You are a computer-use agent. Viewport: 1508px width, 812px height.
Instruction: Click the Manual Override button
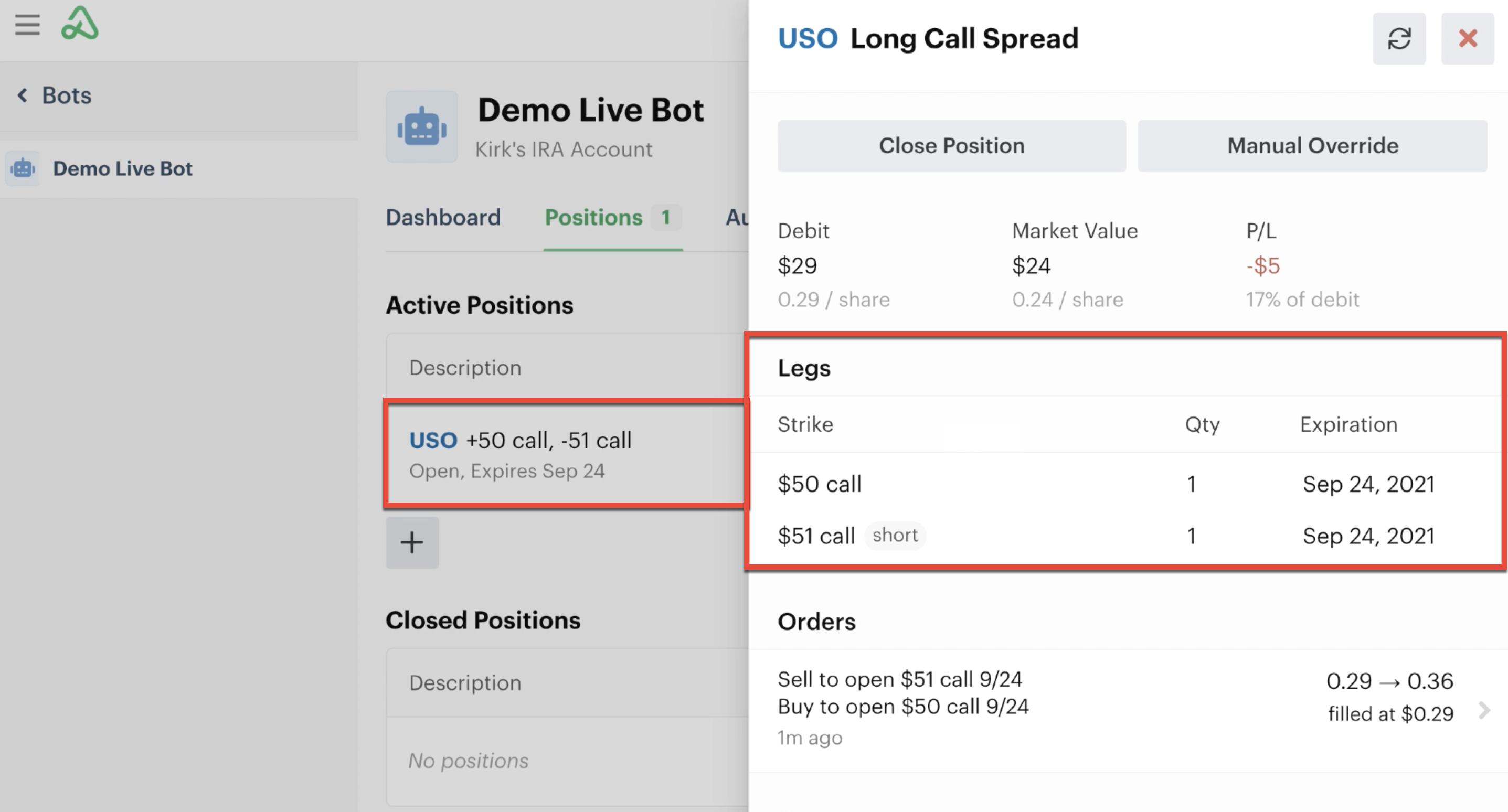click(1312, 146)
